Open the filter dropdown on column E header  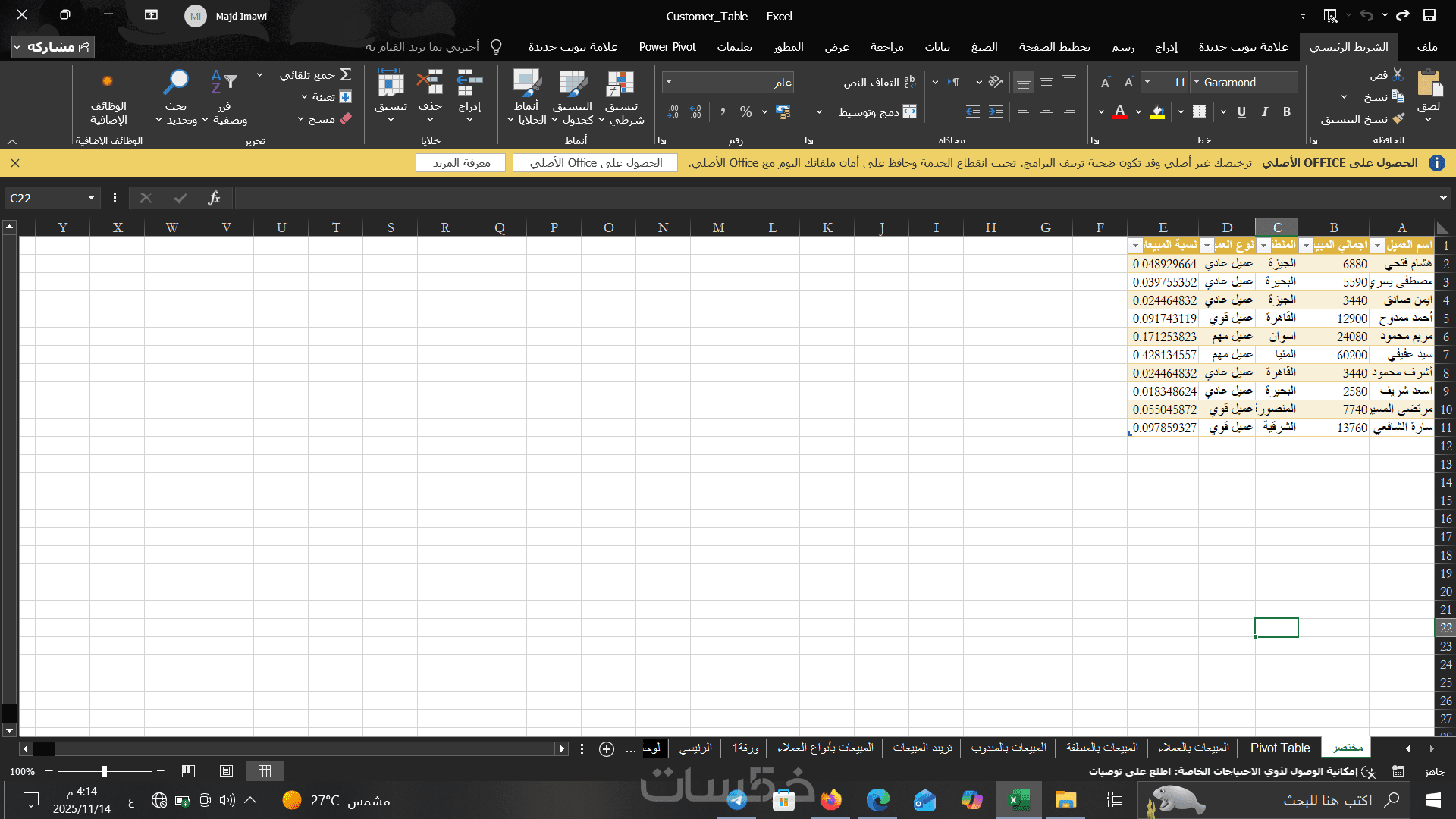click(1135, 246)
